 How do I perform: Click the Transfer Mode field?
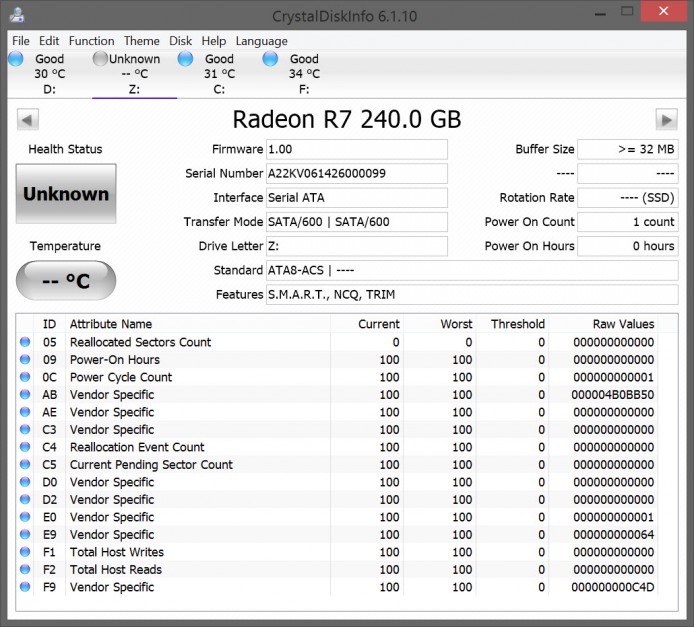357,222
